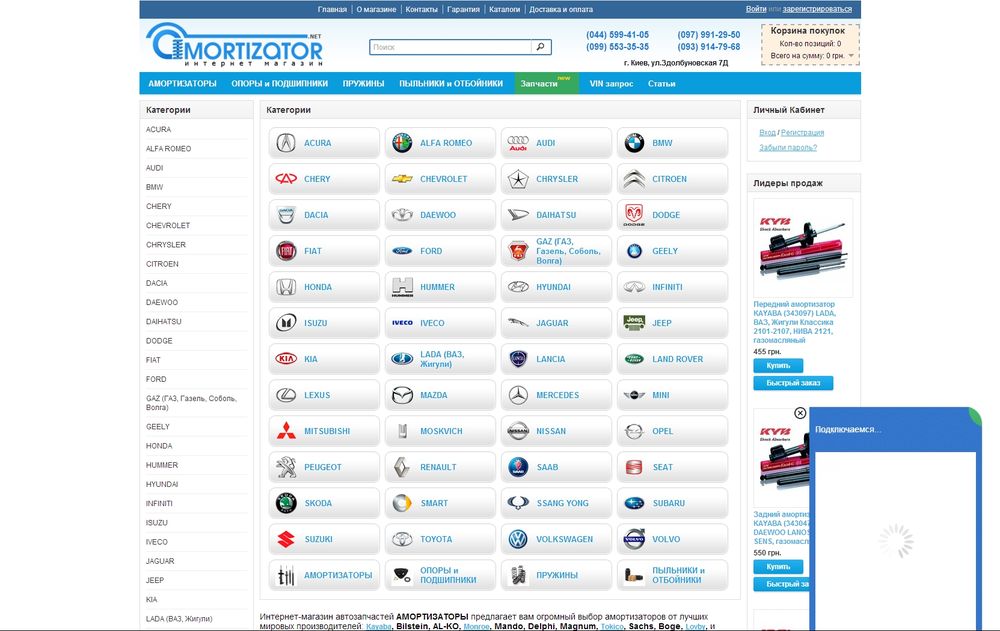Click the Chevrolet bowtie icon

pyautogui.click(x=402, y=179)
